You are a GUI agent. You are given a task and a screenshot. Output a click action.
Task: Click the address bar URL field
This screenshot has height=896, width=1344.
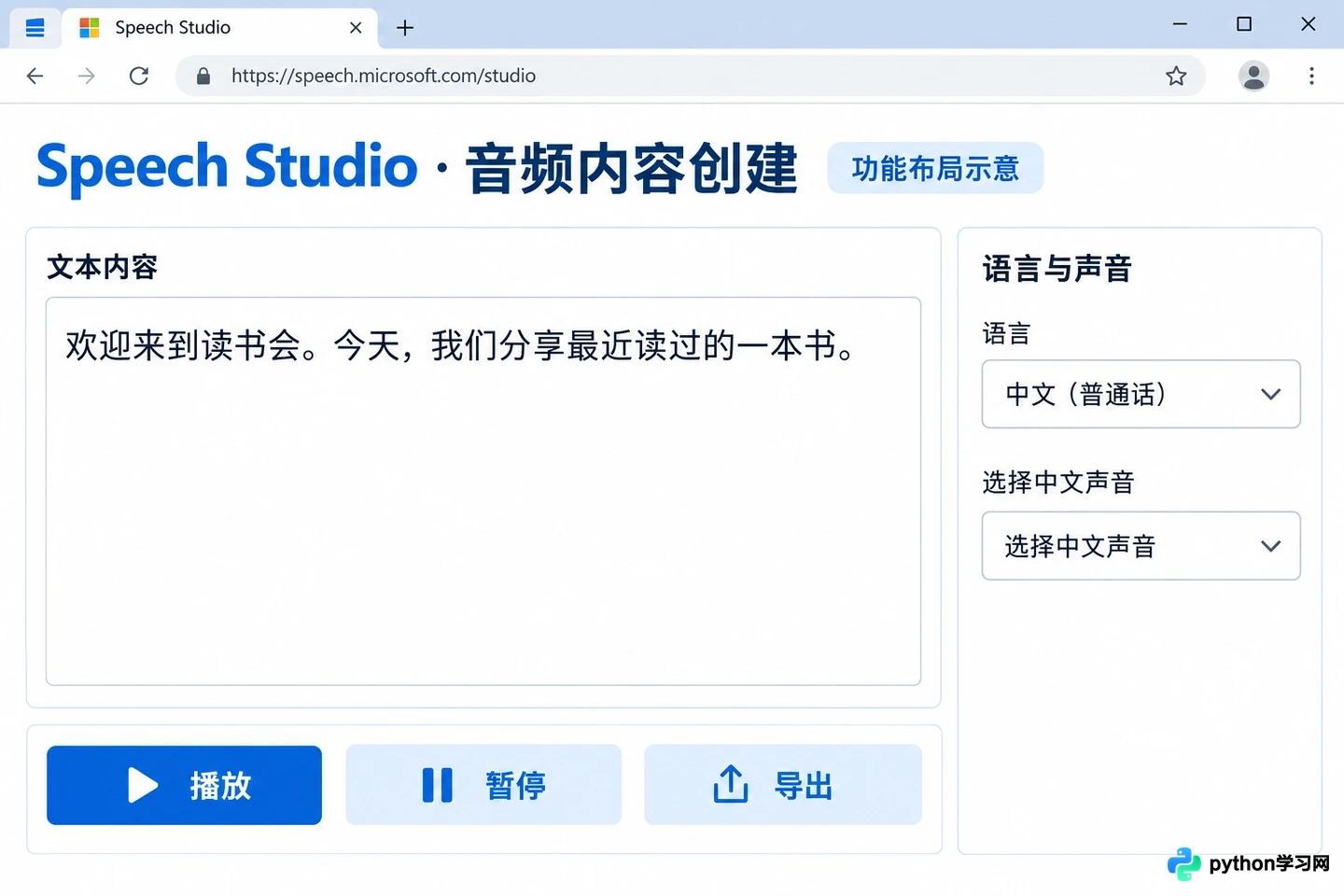click(691, 76)
